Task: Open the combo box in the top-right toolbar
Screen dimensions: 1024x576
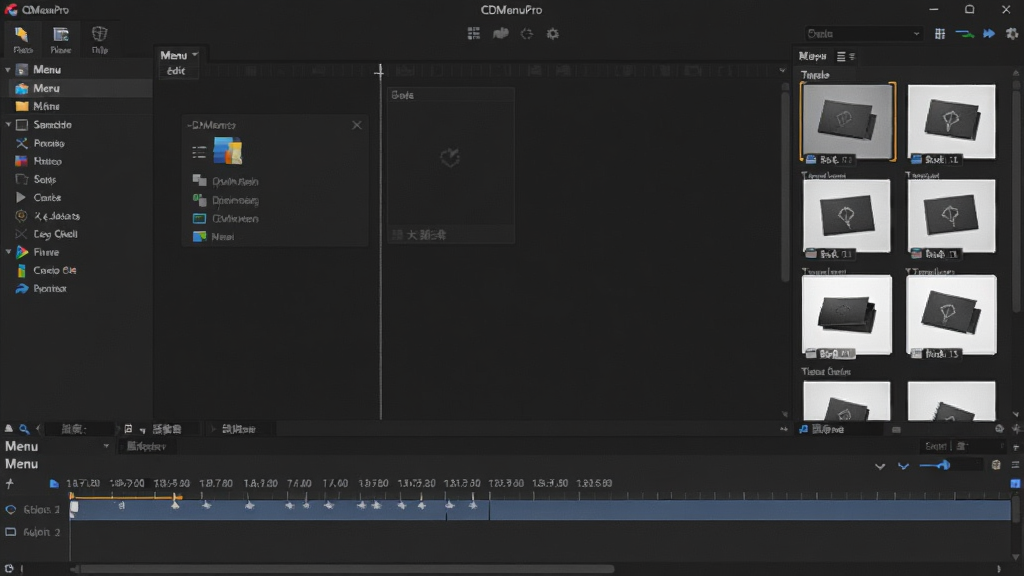Action: point(863,33)
